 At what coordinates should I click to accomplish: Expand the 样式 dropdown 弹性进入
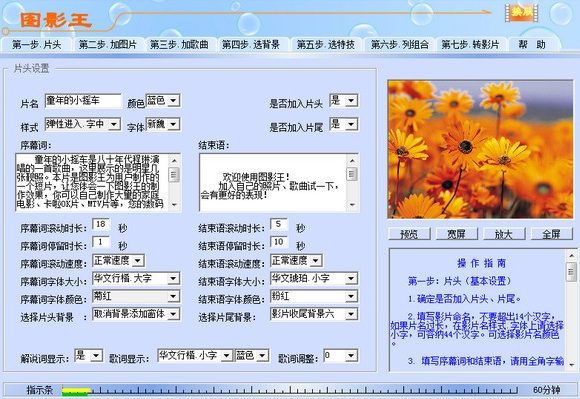pos(83,124)
